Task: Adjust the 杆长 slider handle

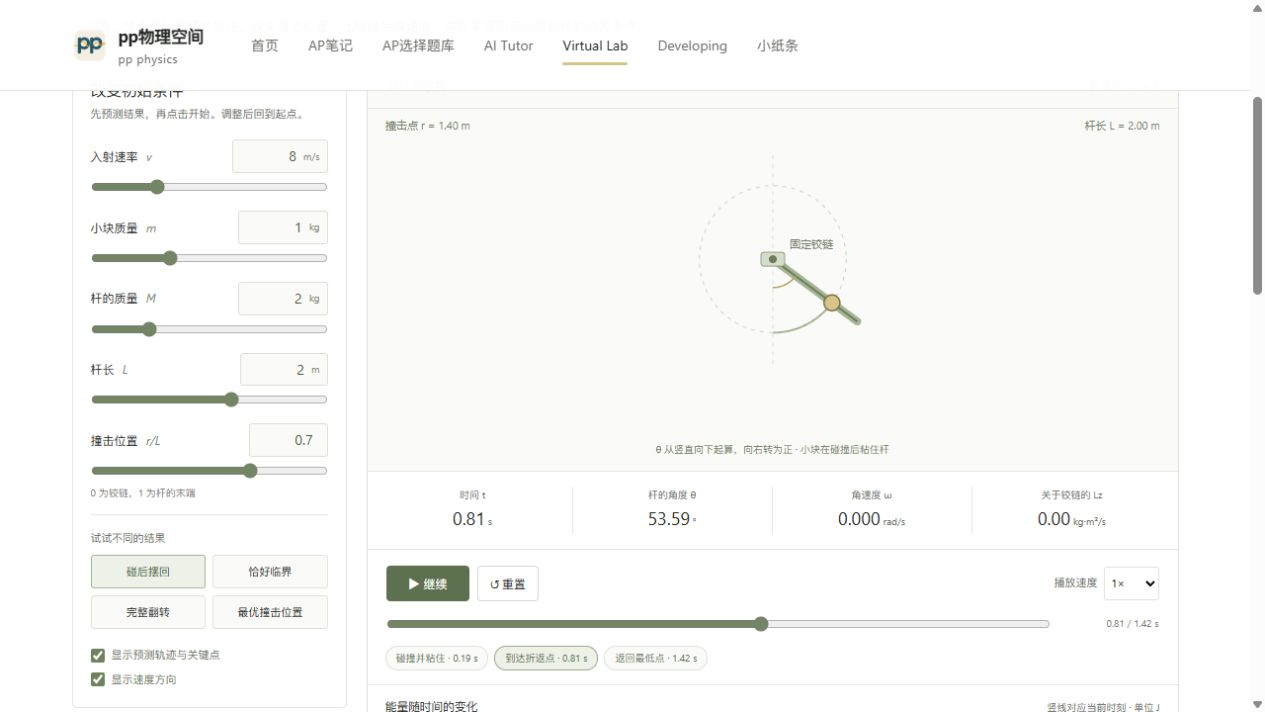Action: [x=231, y=400]
